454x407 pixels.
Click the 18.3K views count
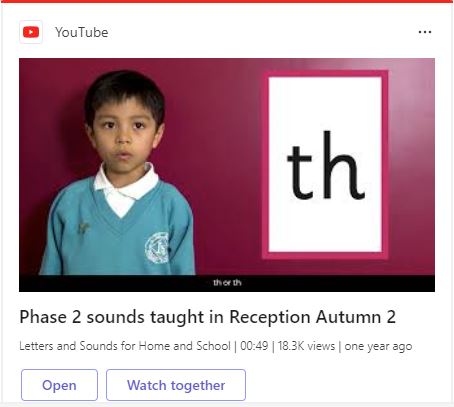pos(306,346)
